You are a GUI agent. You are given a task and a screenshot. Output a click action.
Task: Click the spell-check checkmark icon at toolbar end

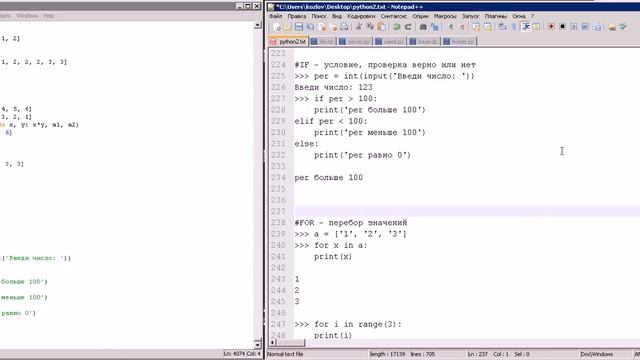coord(622,27)
